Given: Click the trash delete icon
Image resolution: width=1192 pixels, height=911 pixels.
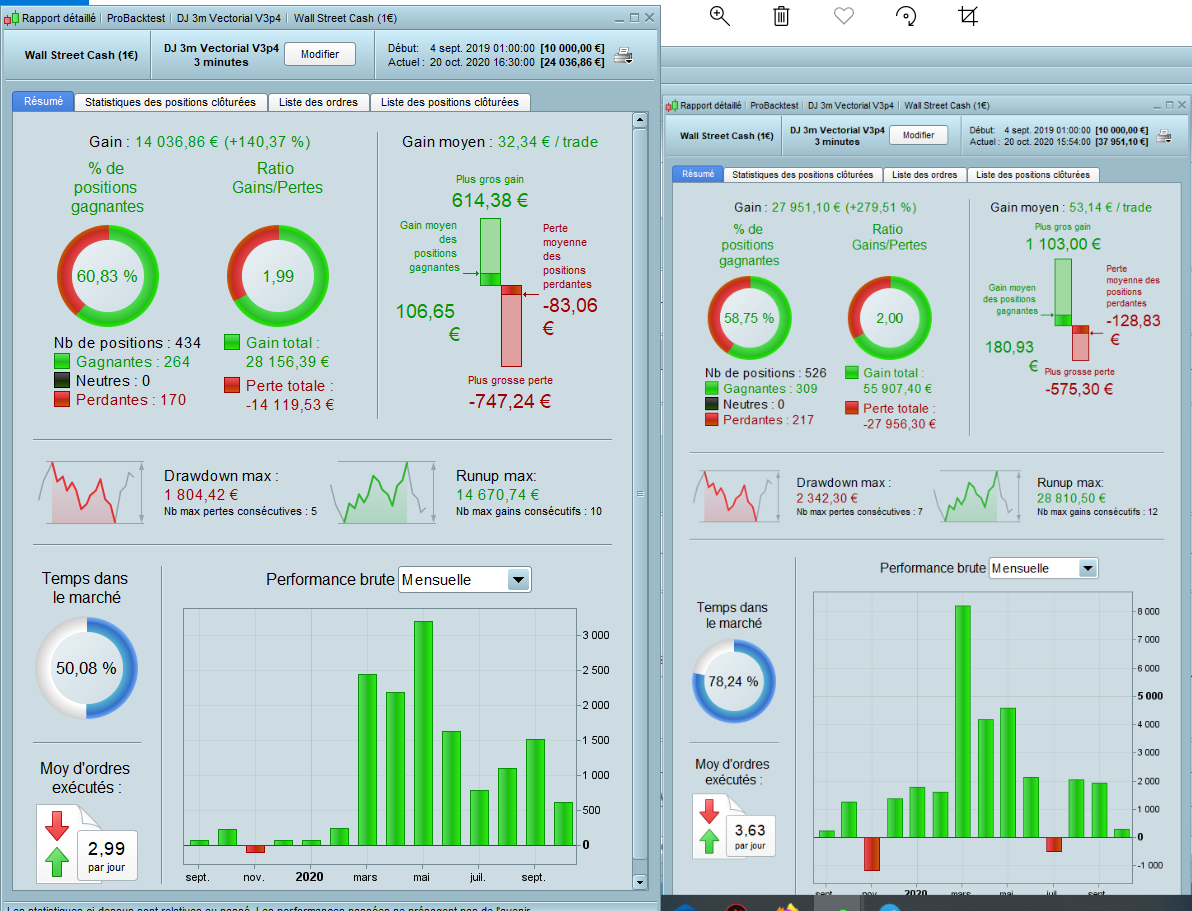Looking at the screenshot, I should 781,16.
